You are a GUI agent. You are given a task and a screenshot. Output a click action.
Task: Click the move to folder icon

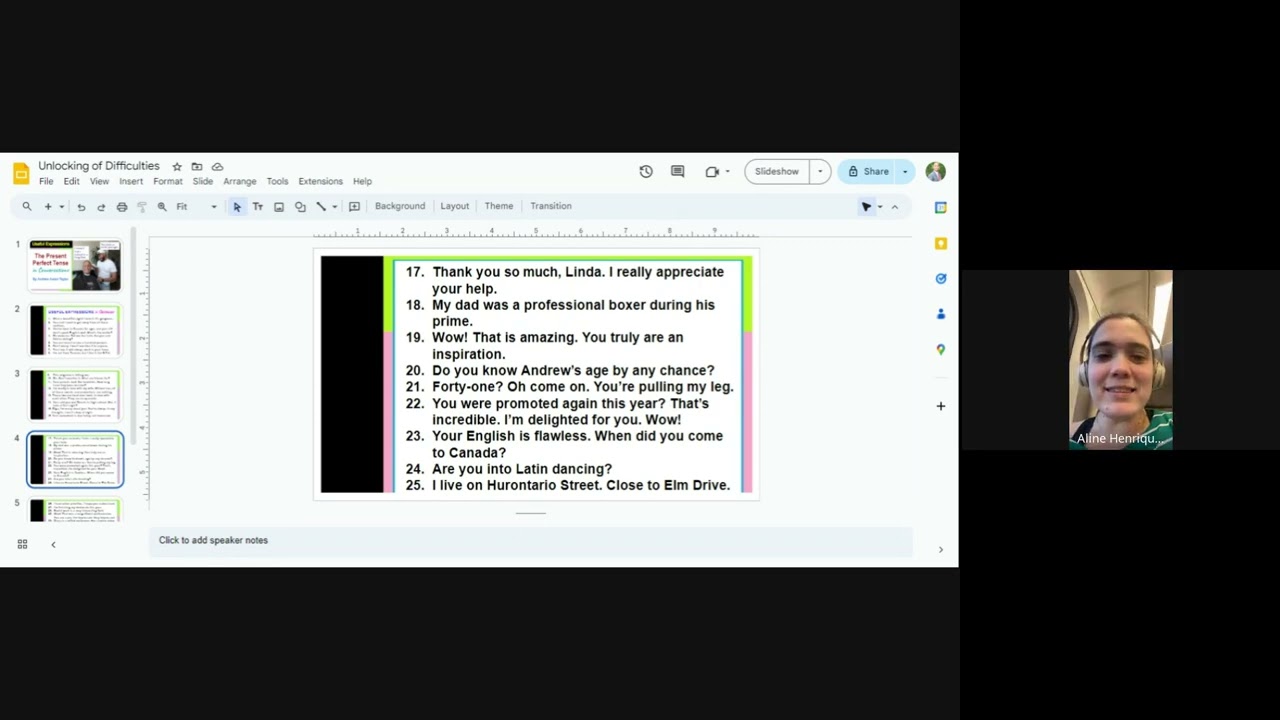[197, 167]
